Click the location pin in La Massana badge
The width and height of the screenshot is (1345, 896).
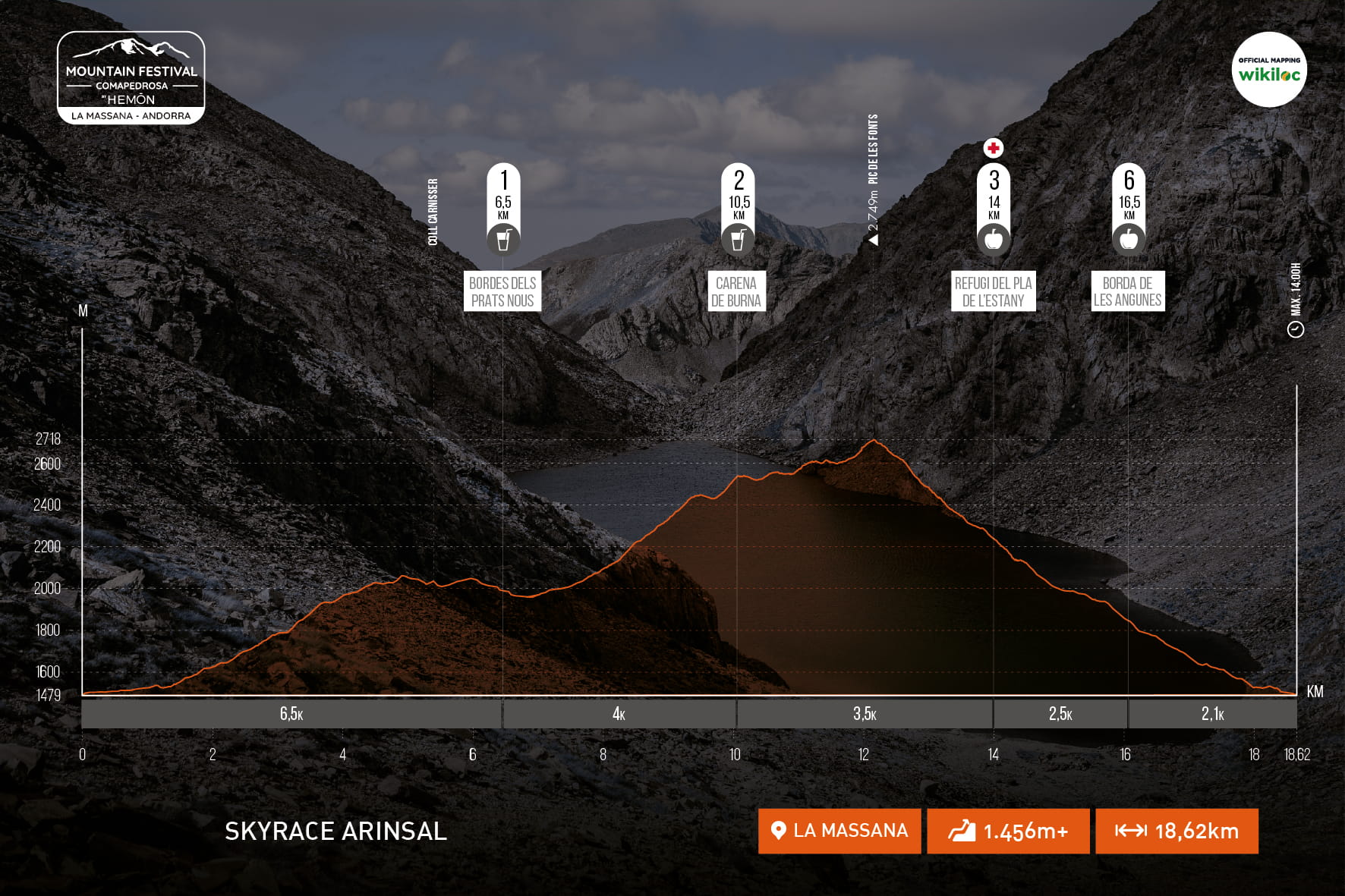click(x=777, y=831)
